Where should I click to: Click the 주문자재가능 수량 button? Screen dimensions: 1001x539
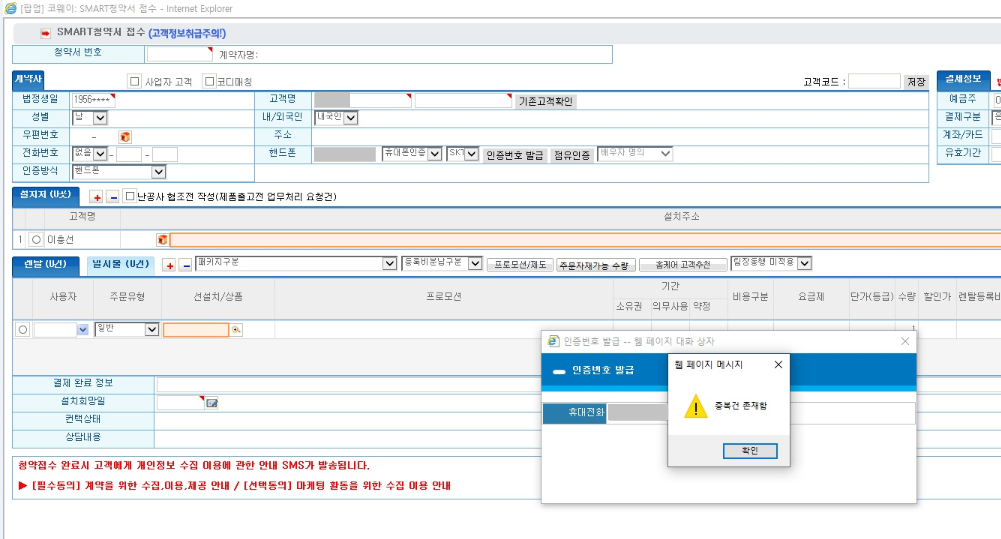pyautogui.click(x=595, y=265)
